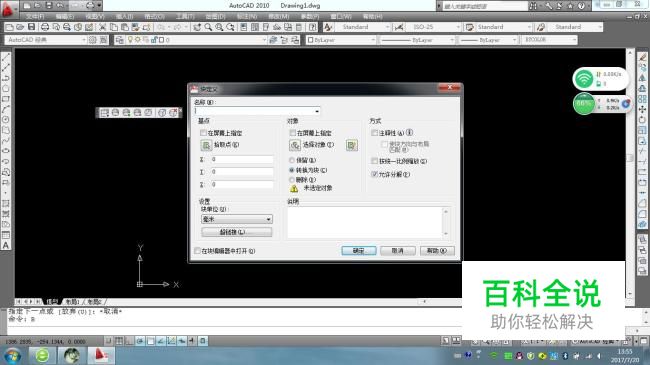
Task: Switch to the Model tab
Action: pyautogui.click(x=52, y=302)
